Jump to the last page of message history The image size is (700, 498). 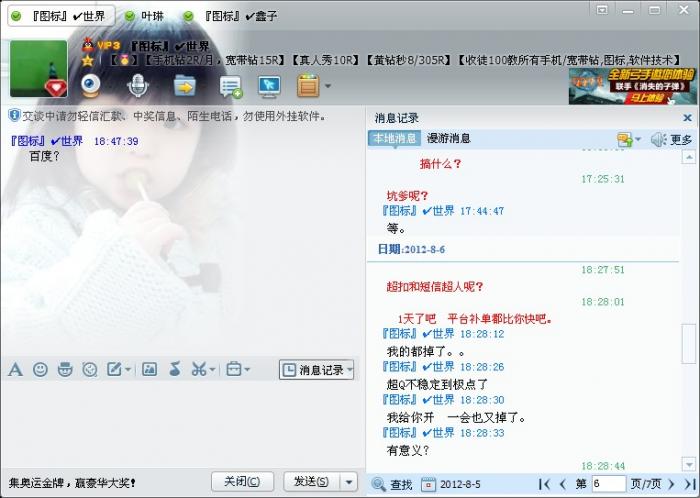coord(690,484)
